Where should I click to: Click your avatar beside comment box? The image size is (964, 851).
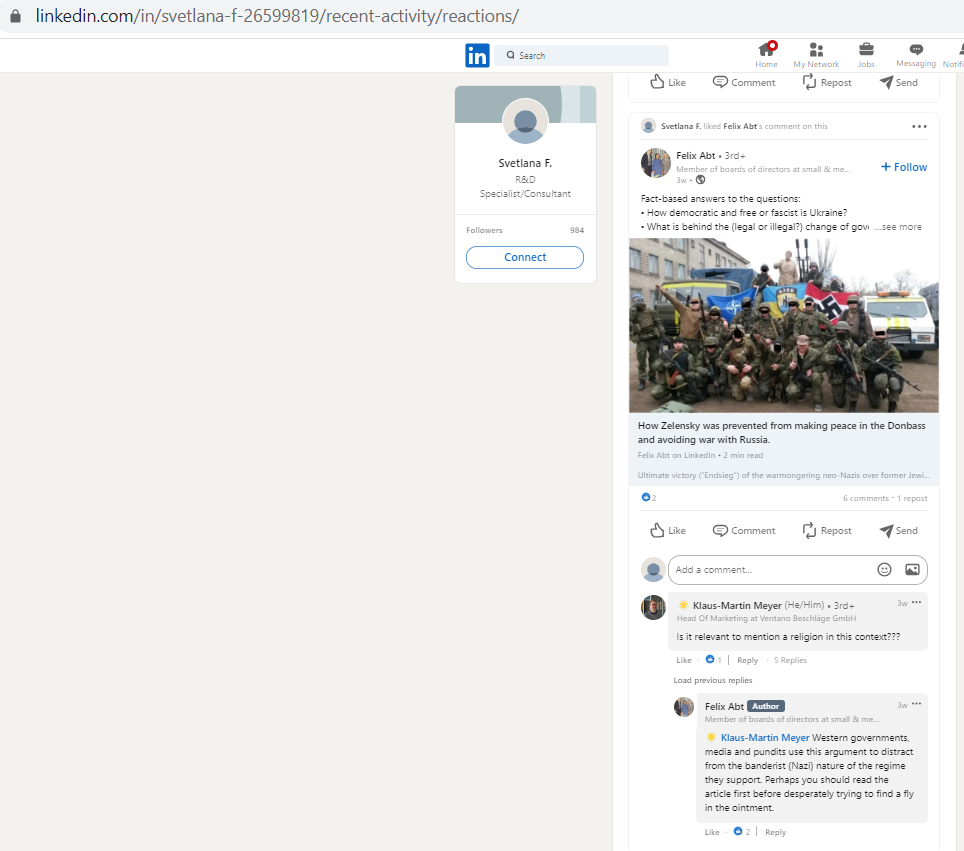654,570
